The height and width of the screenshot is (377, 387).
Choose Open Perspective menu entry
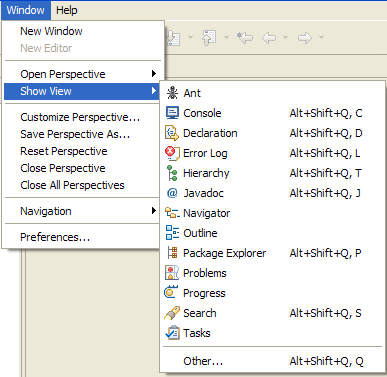point(83,74)
